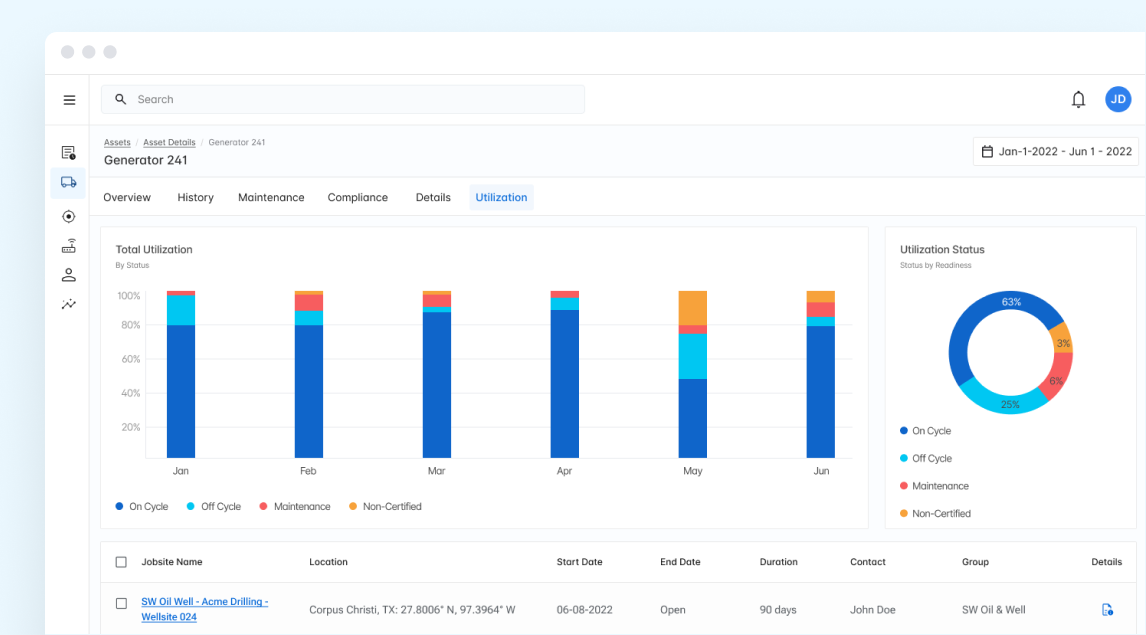
Task: Open the user profile sidebar icon
Action: coord(68,275)
